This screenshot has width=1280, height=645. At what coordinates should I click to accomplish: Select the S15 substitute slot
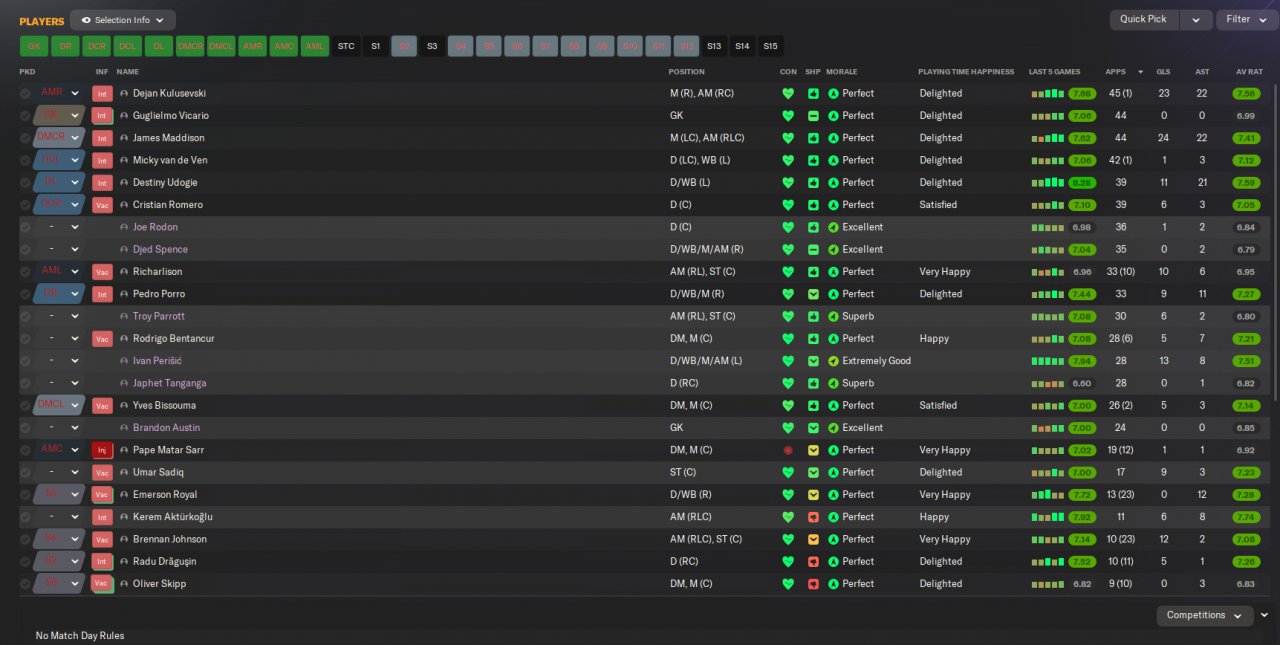(770, 46)
